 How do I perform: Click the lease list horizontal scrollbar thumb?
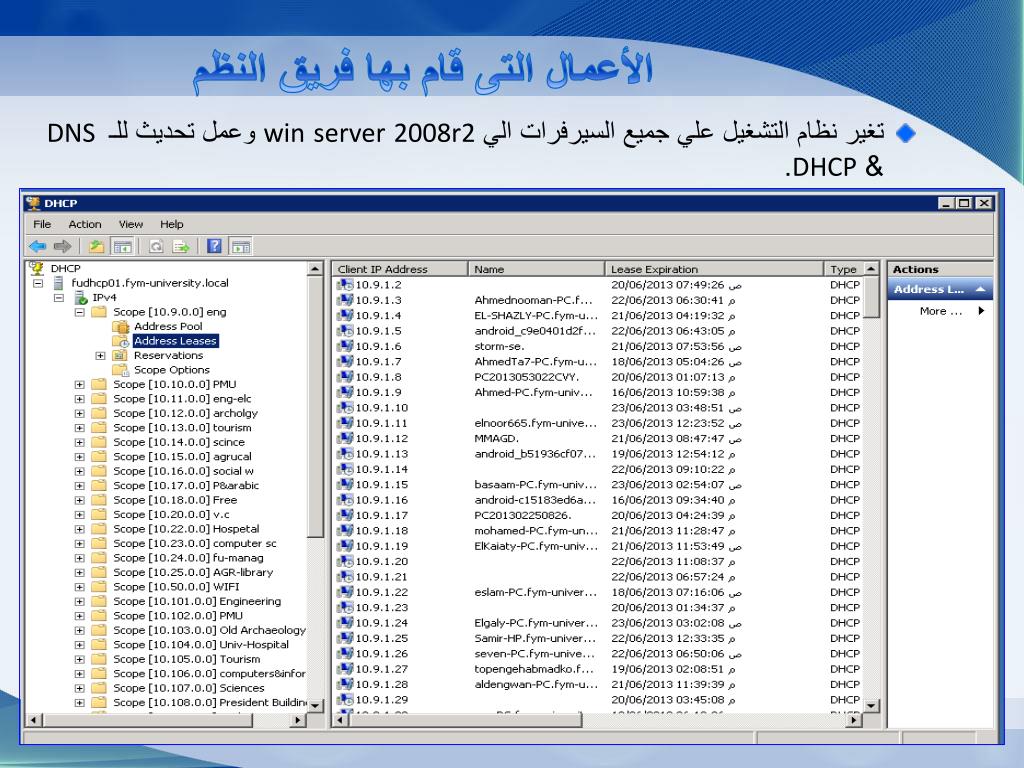[464, 720]
